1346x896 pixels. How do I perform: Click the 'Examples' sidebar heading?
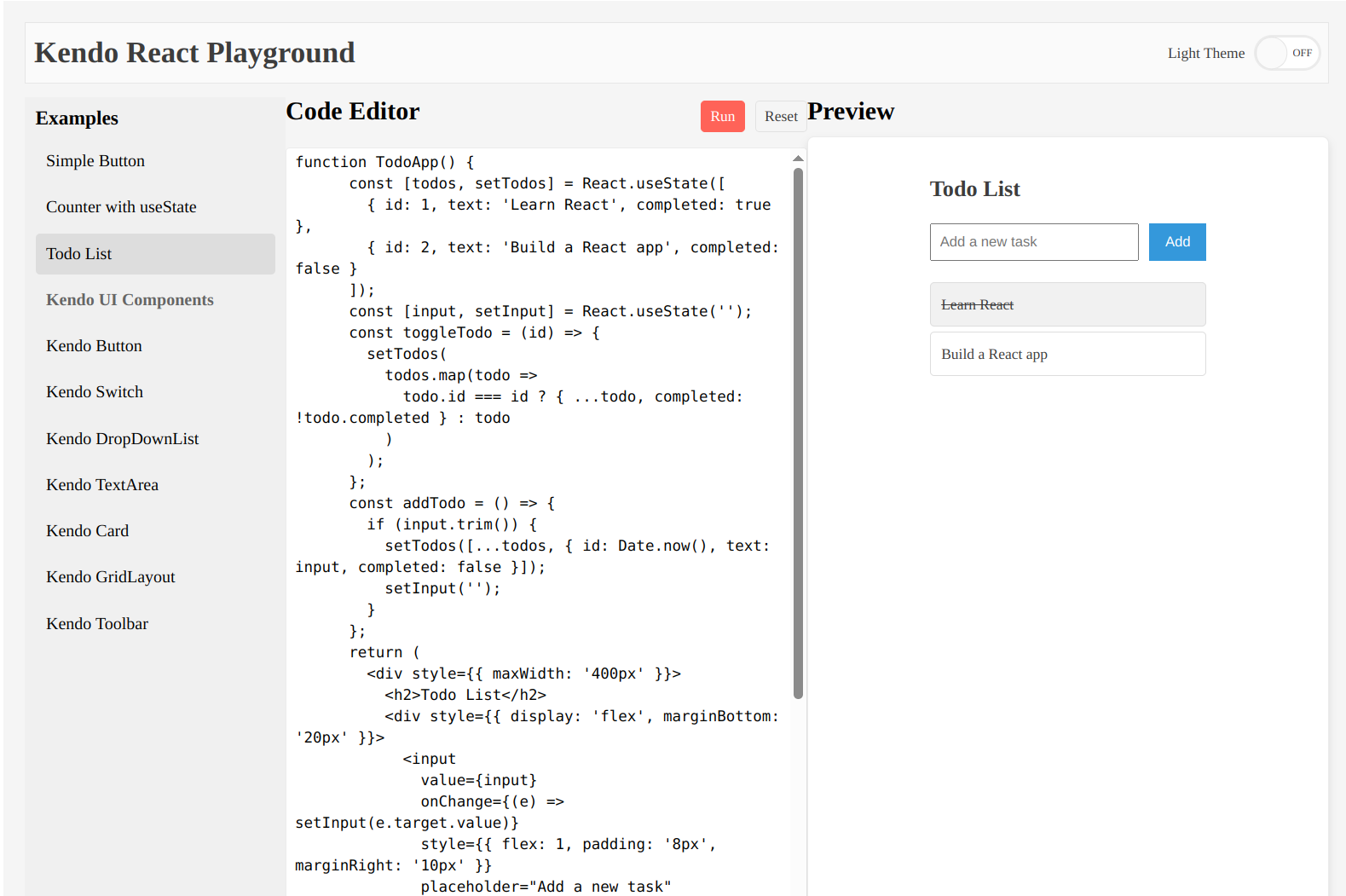77,119
